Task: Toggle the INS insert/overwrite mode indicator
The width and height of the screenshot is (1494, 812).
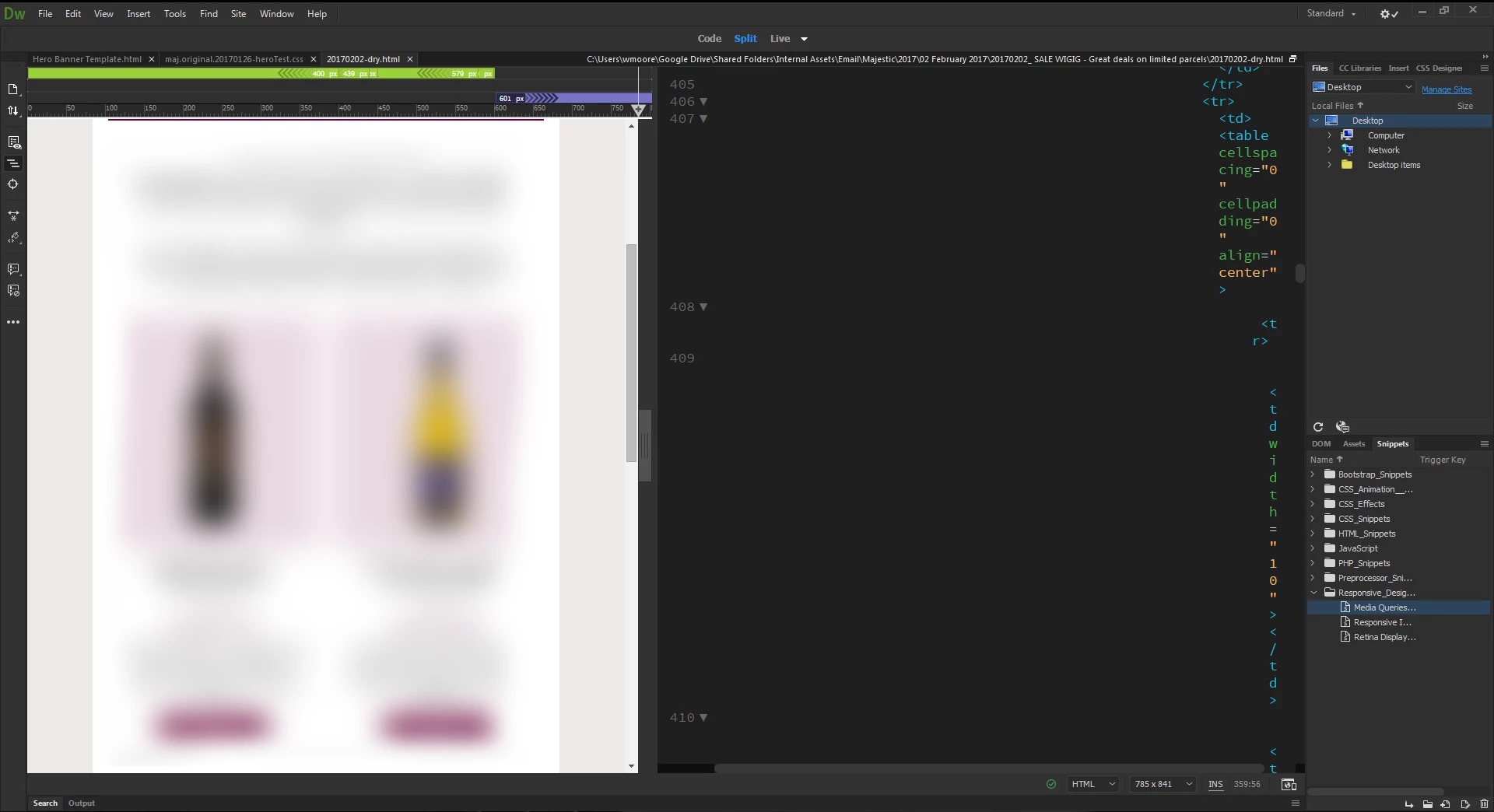Action: click(1215, 784)
